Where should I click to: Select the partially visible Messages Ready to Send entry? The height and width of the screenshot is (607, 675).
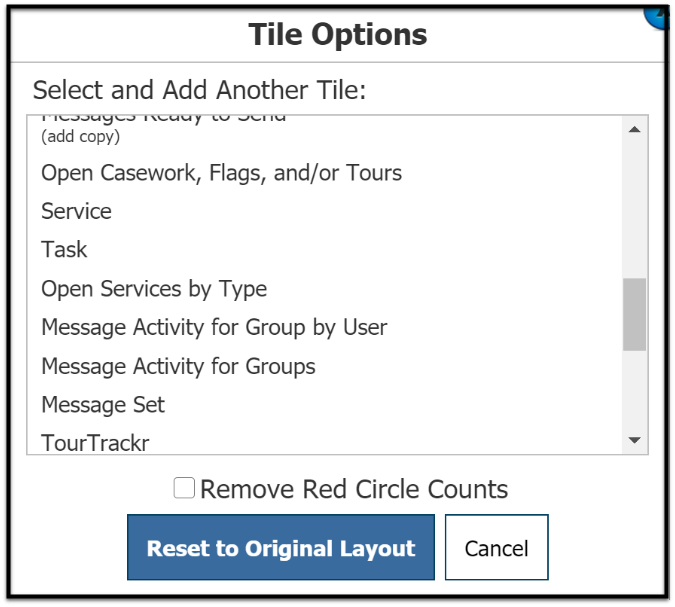(163, 118)
